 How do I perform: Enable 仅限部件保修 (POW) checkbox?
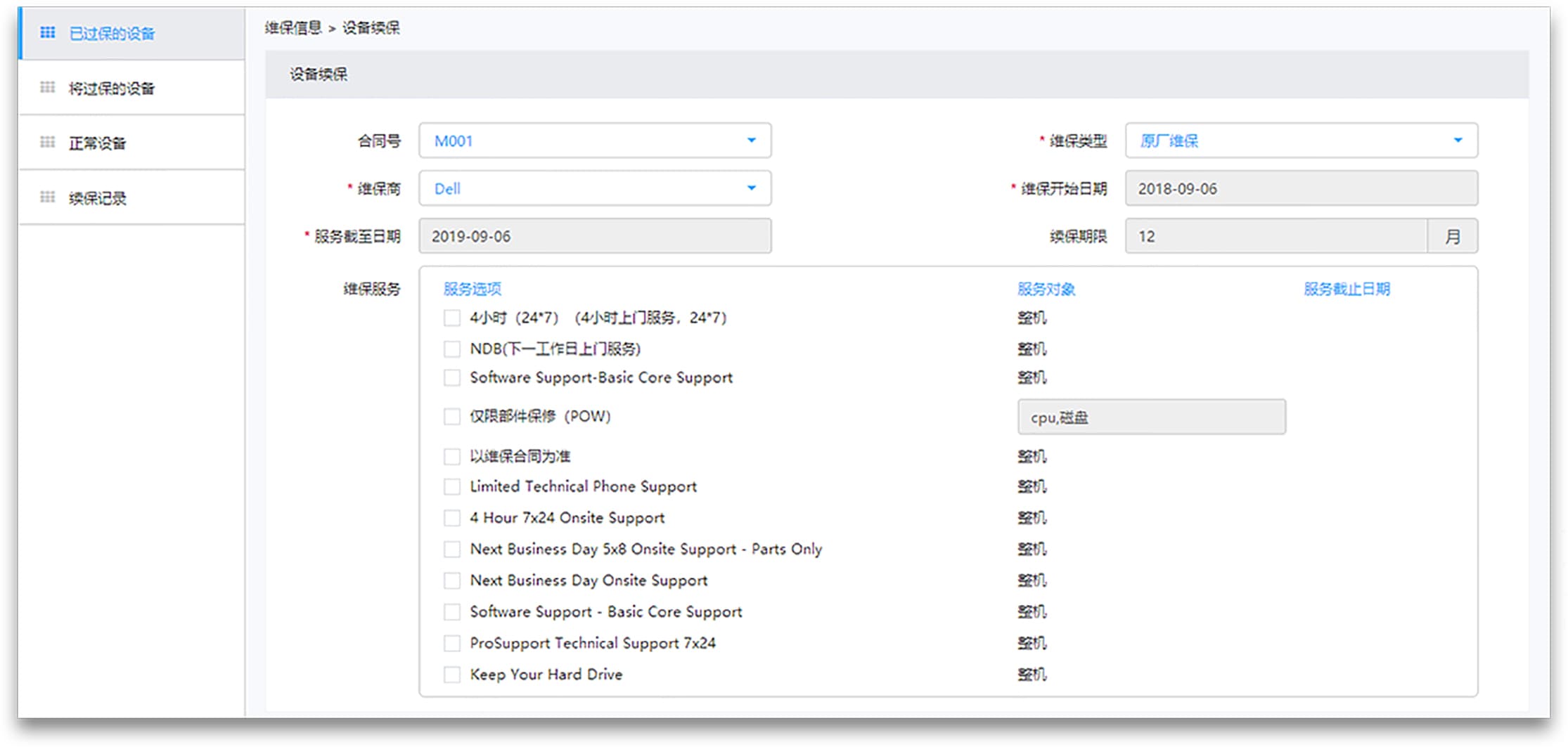(x=452, y=417)
